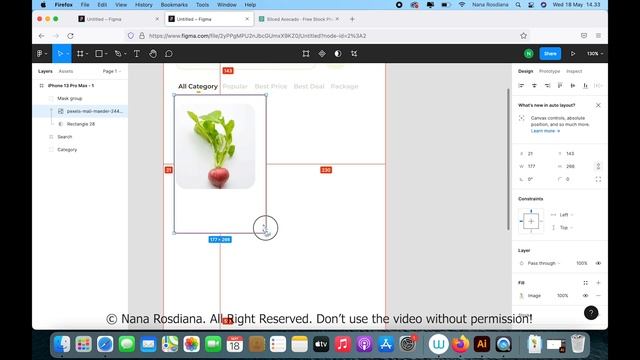Select the Comment tool
The height and width of the screenshot is (360, 640).
coord(169,53)
